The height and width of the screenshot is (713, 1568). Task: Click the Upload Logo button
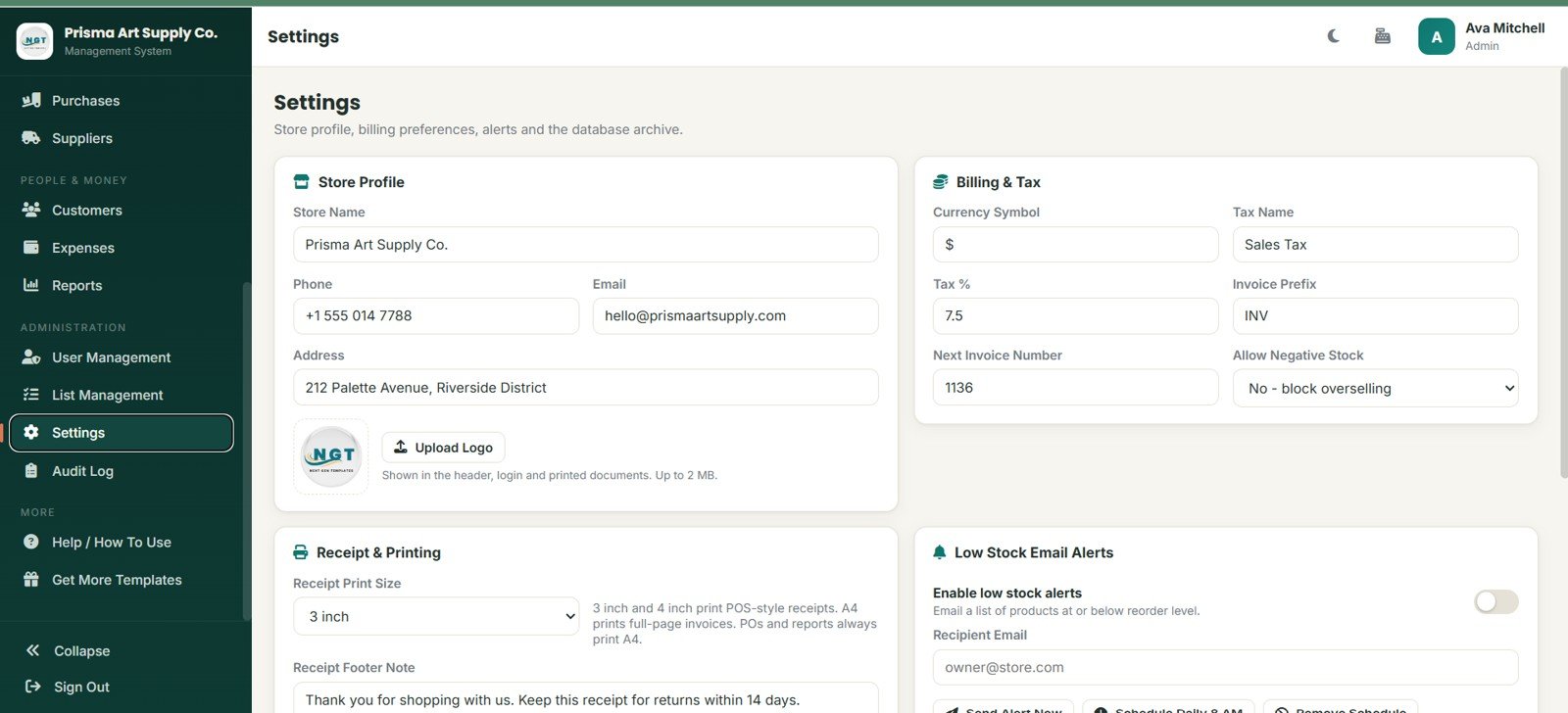pyautogui.click(x=443, y=447)
